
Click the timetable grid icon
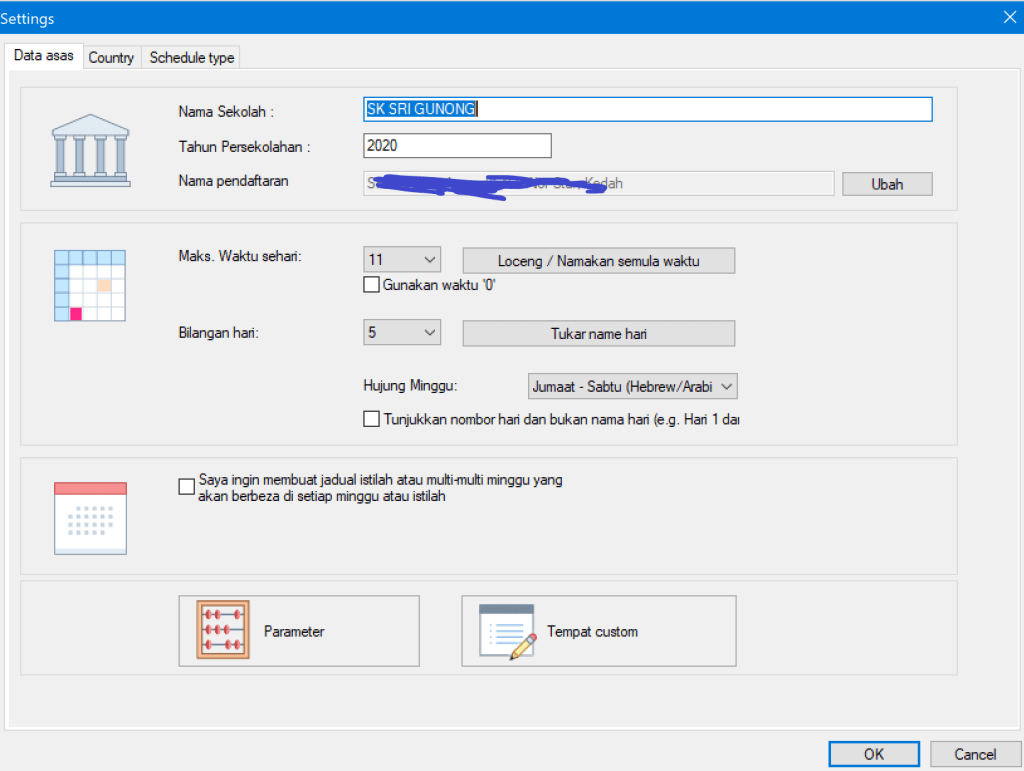pyautogui.click(x=90, y=285)
